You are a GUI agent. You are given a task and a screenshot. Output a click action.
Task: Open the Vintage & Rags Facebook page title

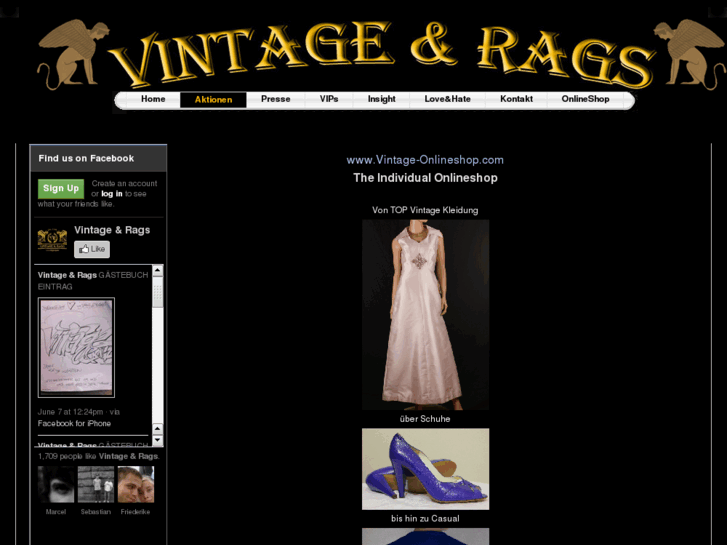pyautogui.click(x=112, y=230)
